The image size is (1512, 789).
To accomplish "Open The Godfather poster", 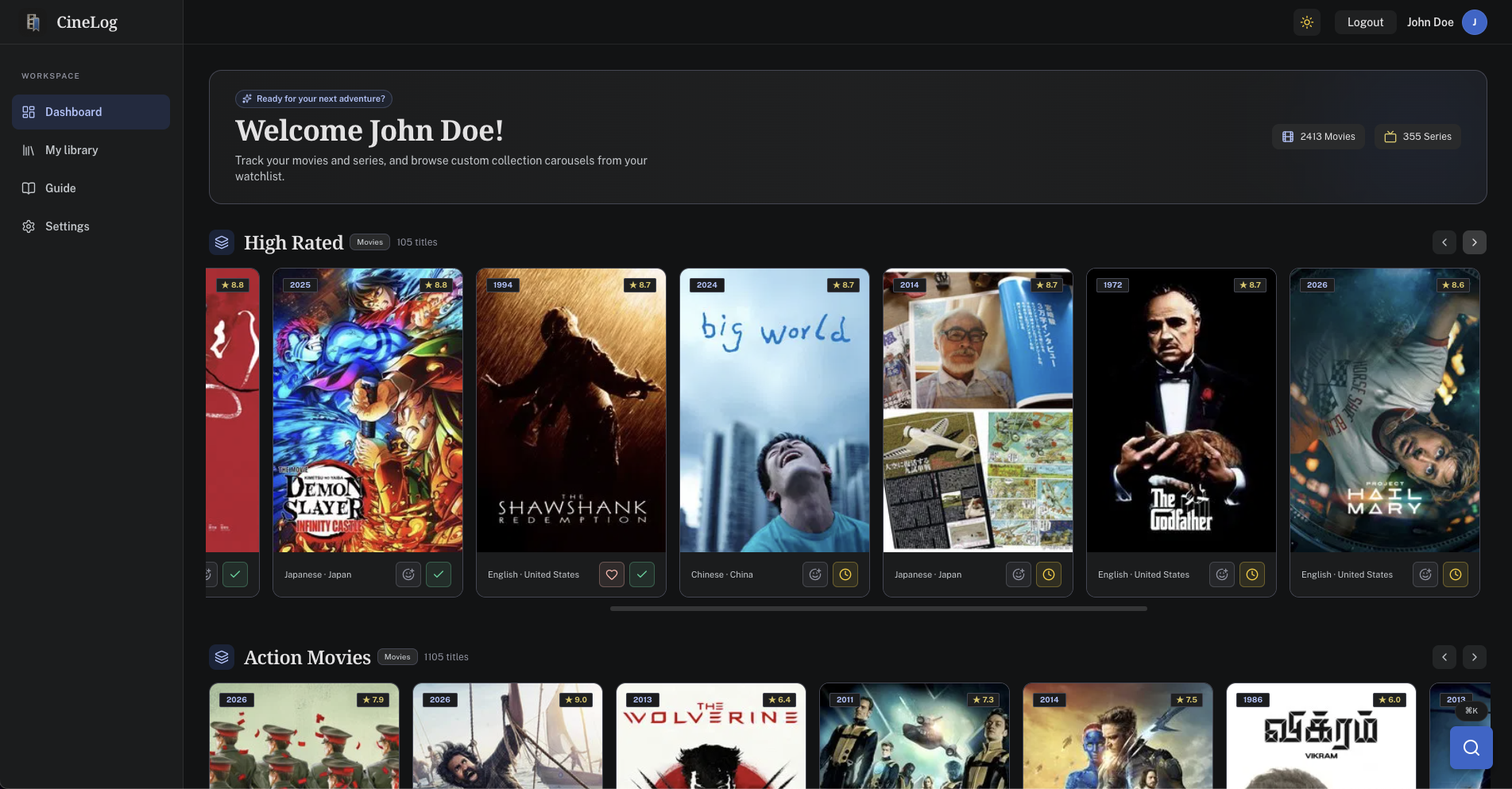I will [x=1181, y=410].
